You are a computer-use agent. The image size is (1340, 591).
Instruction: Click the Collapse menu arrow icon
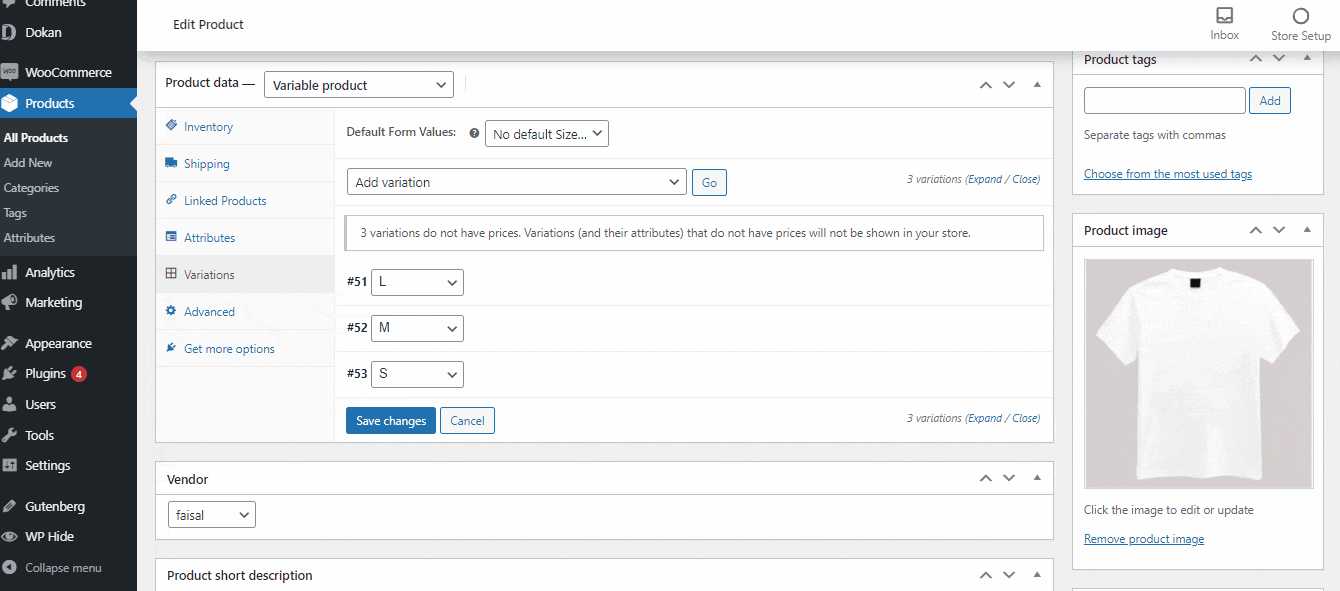click(10, 567)
